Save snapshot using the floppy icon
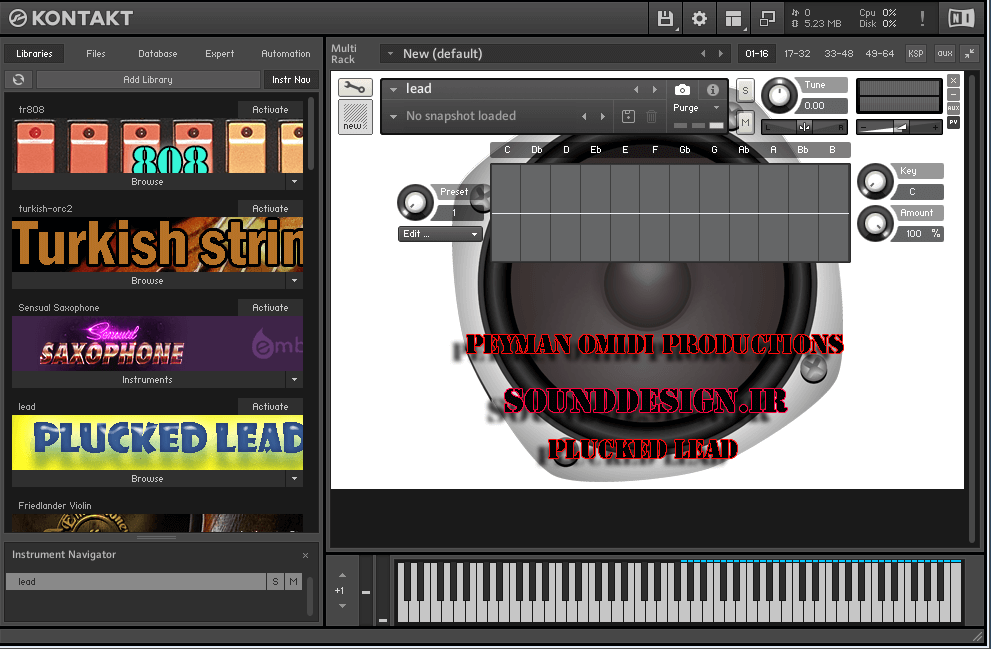 pyautogui.click(x=628, y=116)
